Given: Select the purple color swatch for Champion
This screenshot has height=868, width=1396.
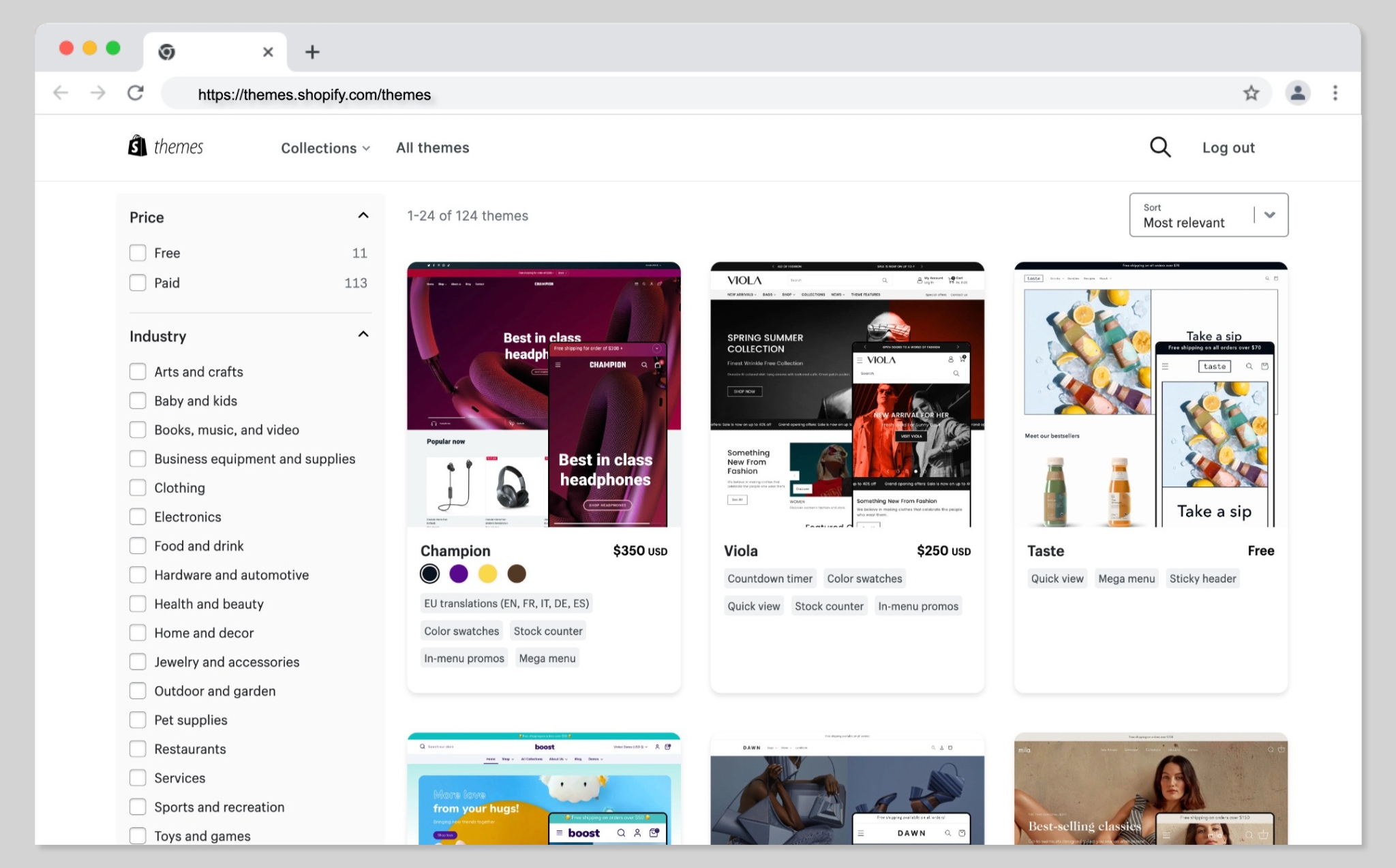Looking at the screenshot, I should pyautogui.click(x=459, y=573).
